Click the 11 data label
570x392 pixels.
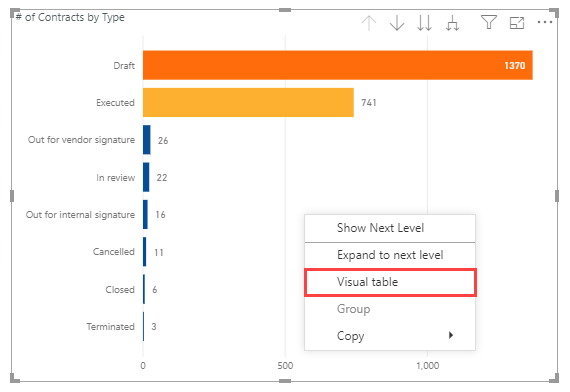coord(159,253)
